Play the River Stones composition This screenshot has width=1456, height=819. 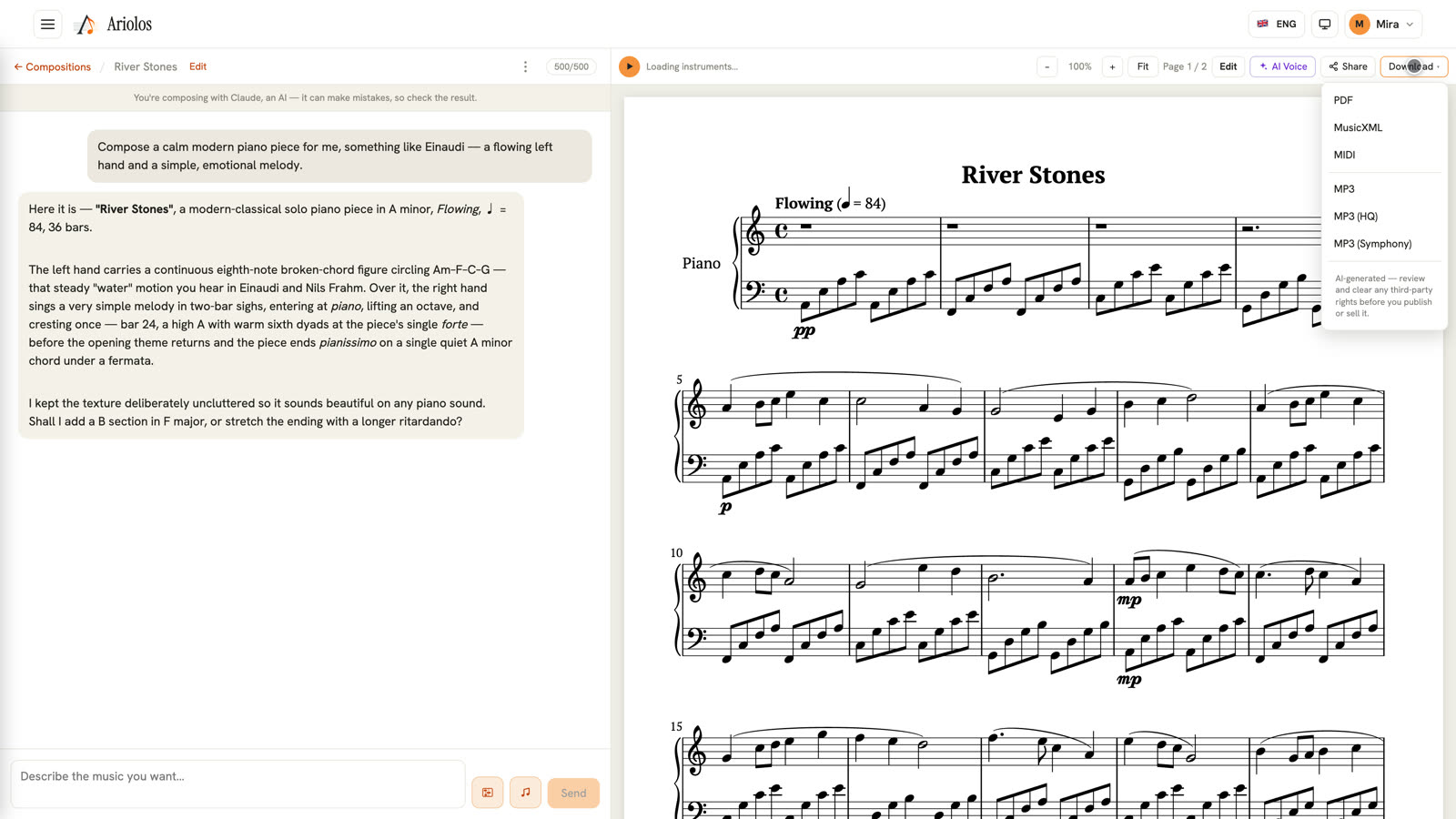pos(629,66)
